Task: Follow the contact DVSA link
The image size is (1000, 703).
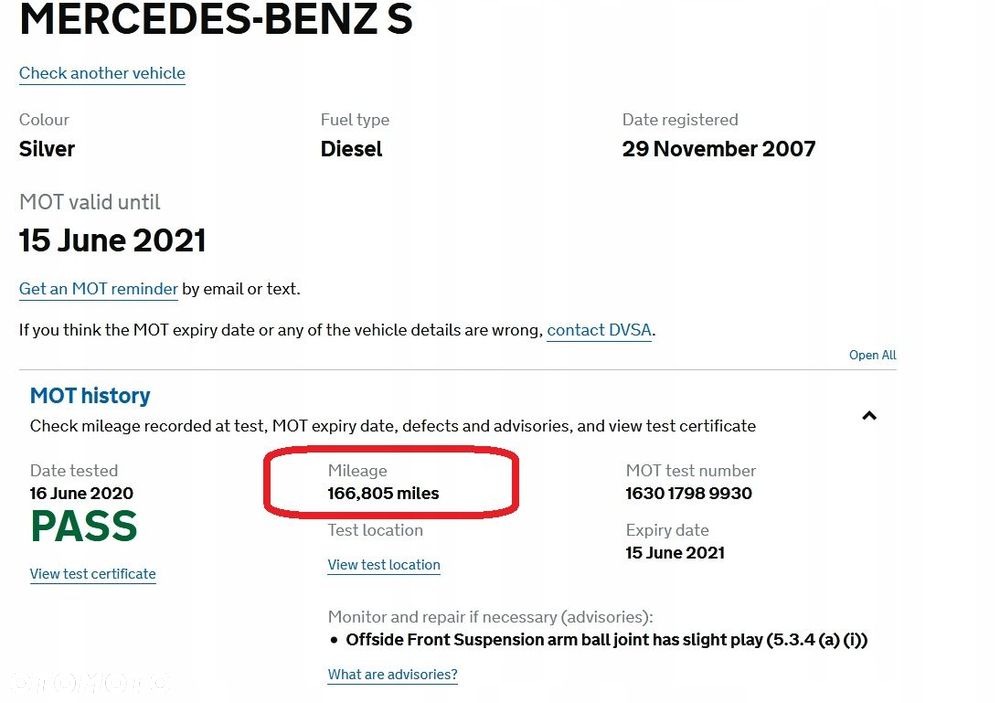Action: (x=600, y=330)
